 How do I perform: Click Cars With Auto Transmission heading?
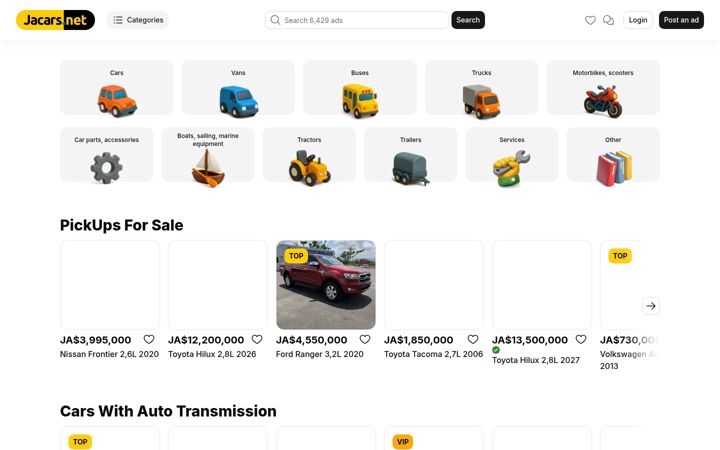tap(168, 411)
